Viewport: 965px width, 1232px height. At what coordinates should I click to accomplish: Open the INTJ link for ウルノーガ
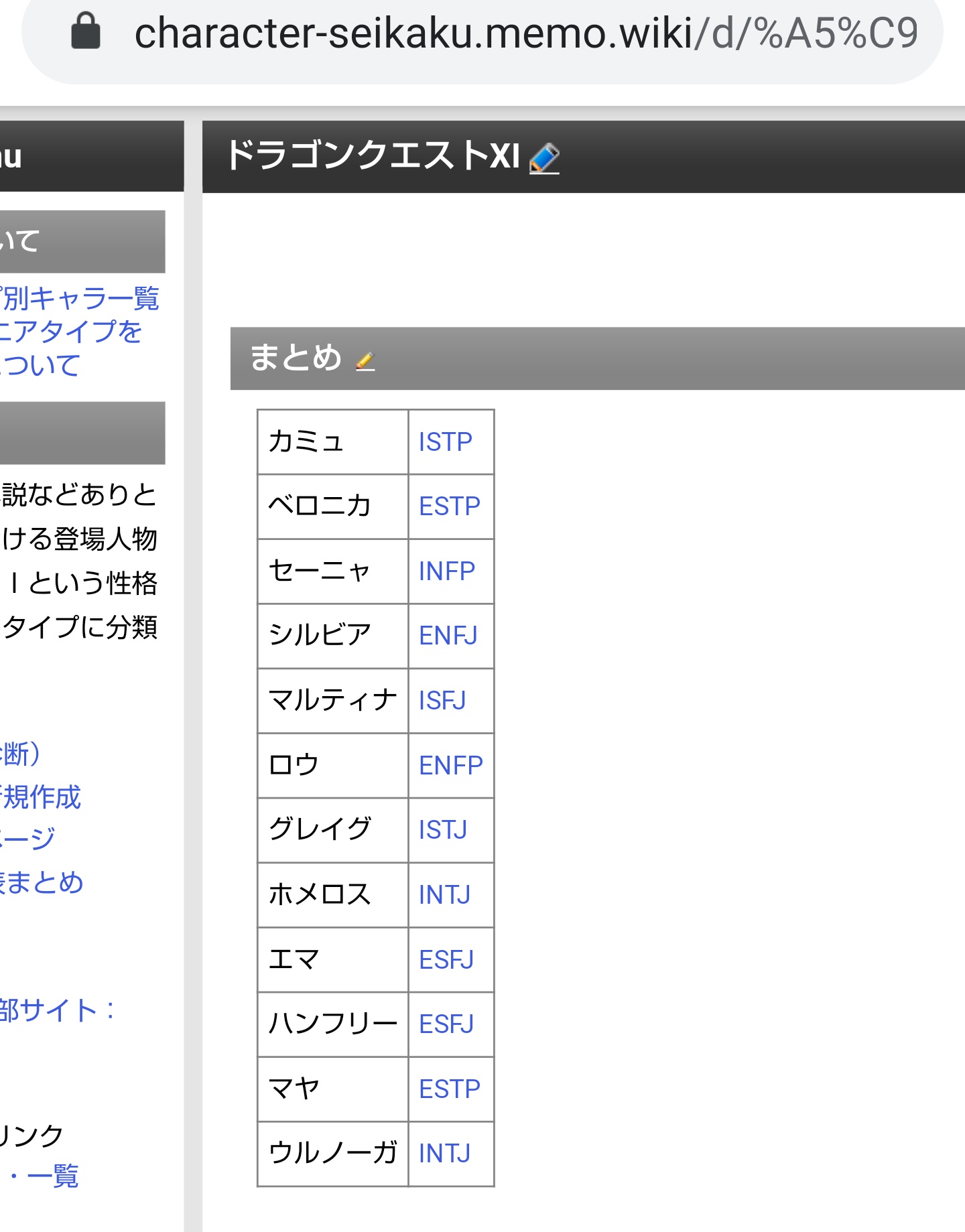(x=444, y=1154)
